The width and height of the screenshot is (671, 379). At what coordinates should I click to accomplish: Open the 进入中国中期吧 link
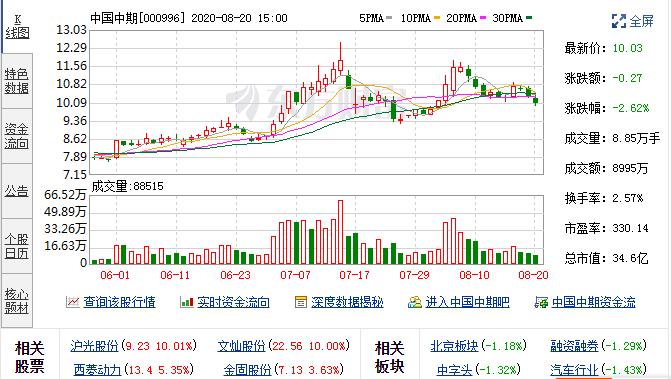pos(467,302)
